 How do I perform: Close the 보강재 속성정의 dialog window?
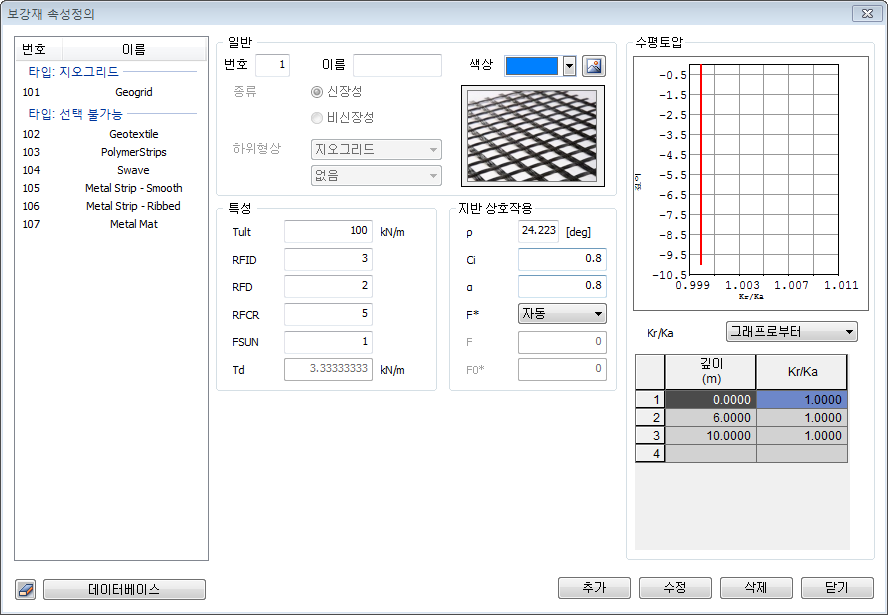pyautogui.click(x=865, y=13)
